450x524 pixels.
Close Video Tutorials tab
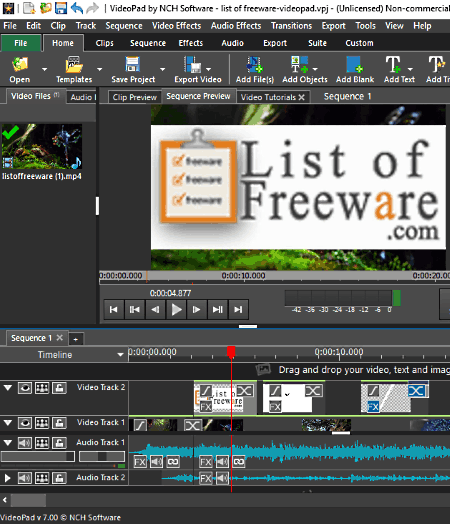tap(302, 97)
